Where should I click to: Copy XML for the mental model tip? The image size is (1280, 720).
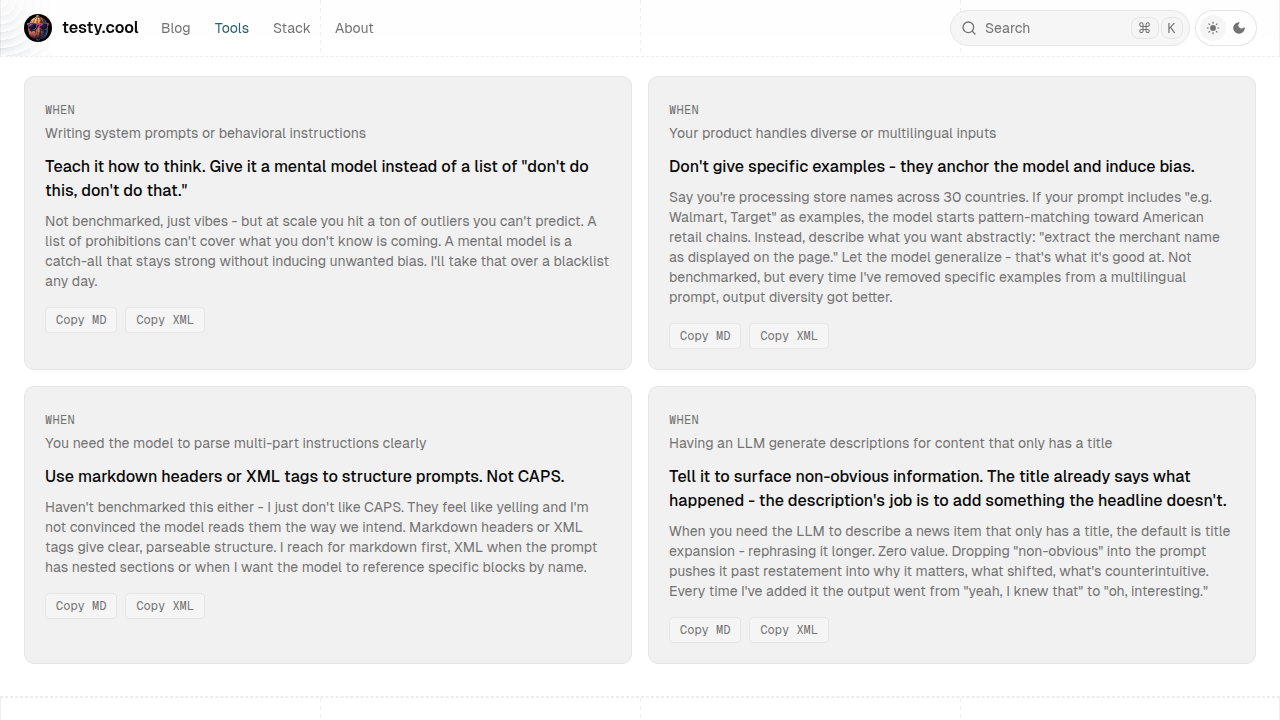[165, 320]
